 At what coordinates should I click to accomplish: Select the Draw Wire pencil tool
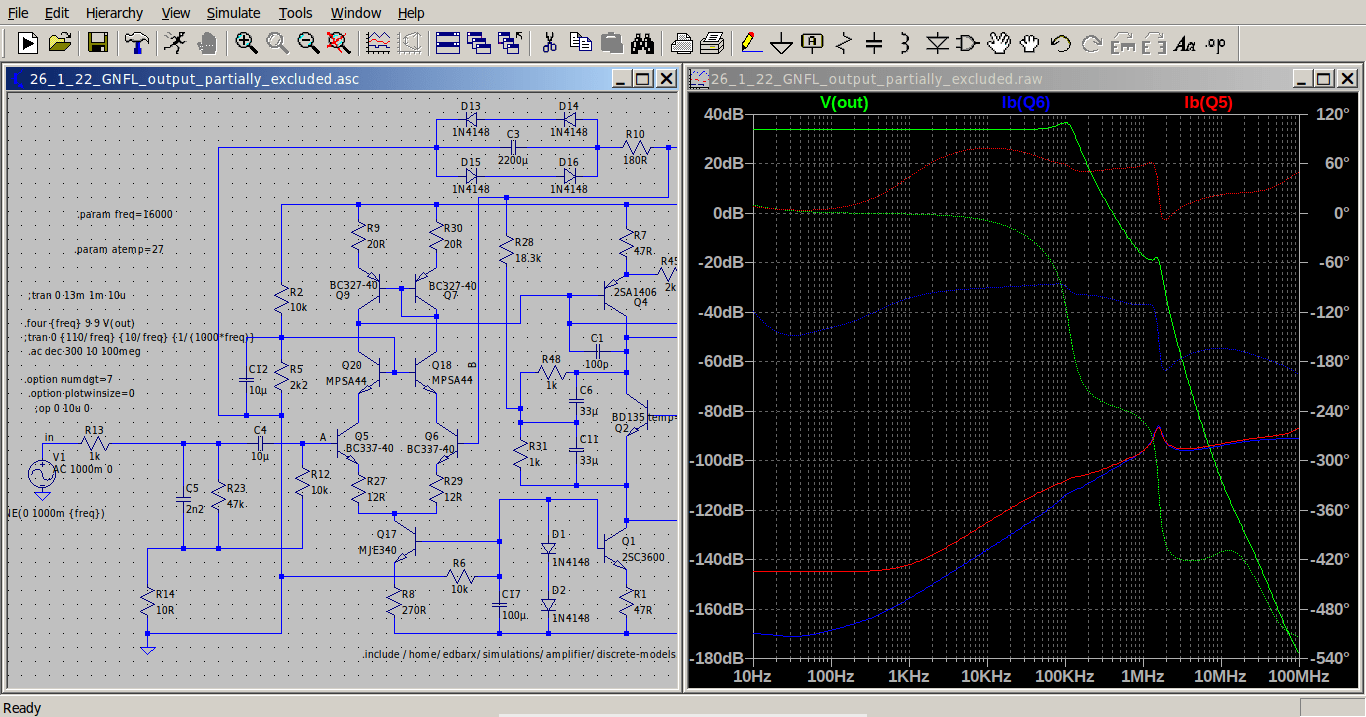[x=751, y=43]
